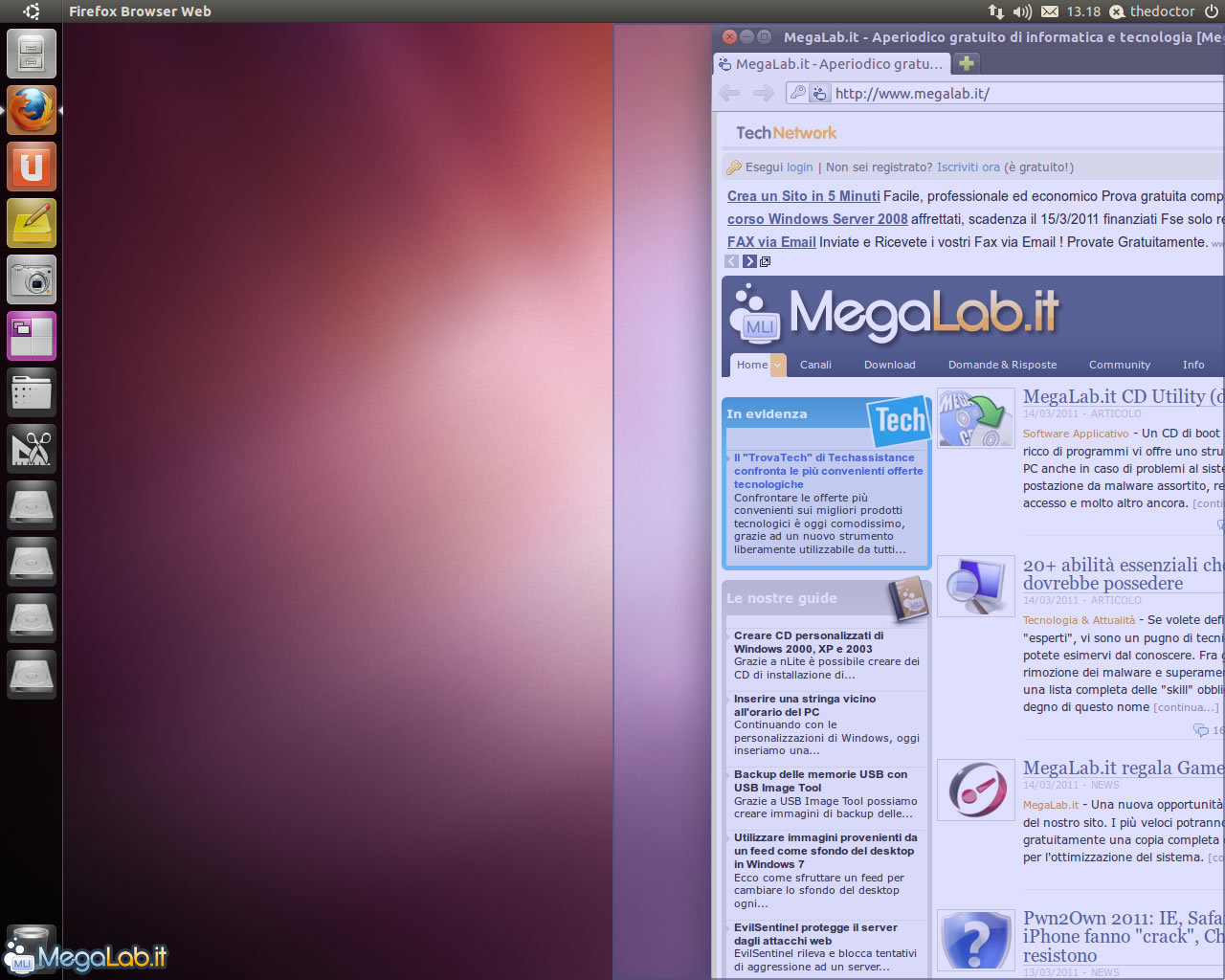This screenshot has width=1225, height=980.
Task: Click the previous ad arrow button
Action: pos(732,261)
